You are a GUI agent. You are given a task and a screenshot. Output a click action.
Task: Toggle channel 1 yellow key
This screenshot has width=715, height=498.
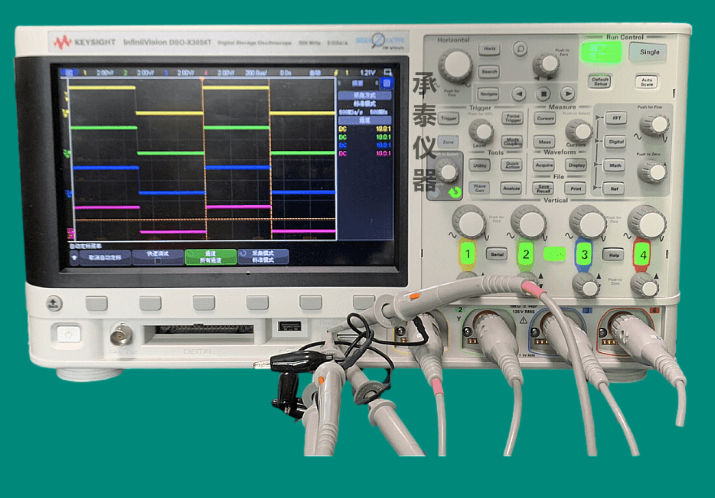pyautogui.click(x=467, y=254)
